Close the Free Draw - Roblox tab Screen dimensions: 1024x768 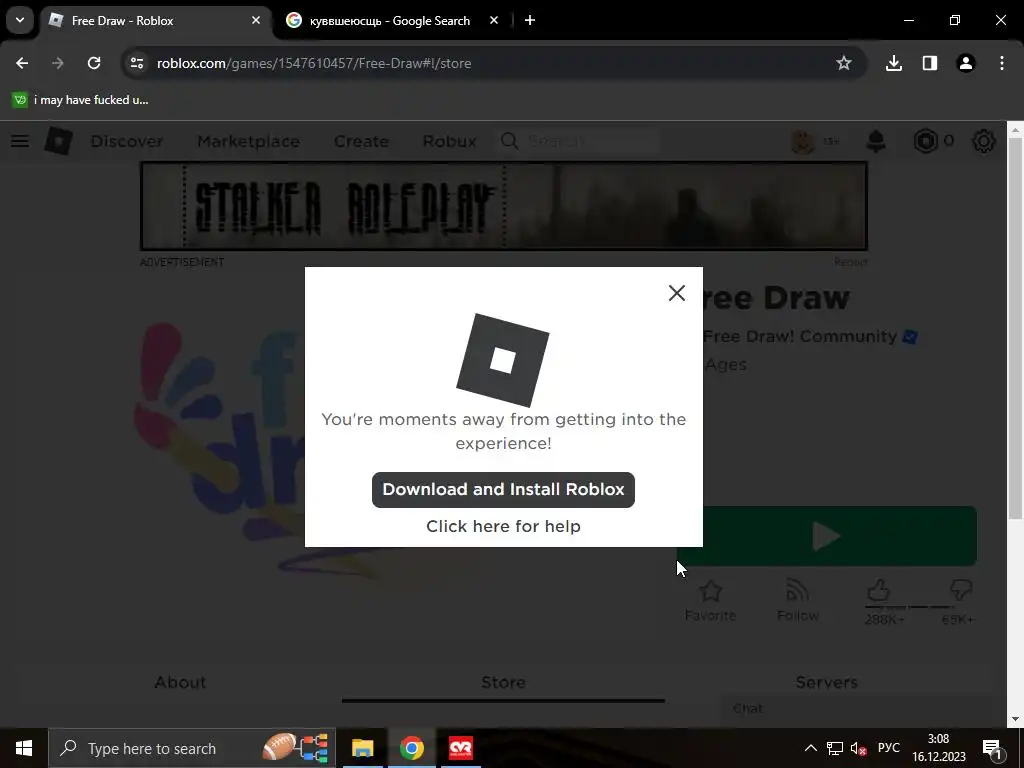[x=256, y=20]
